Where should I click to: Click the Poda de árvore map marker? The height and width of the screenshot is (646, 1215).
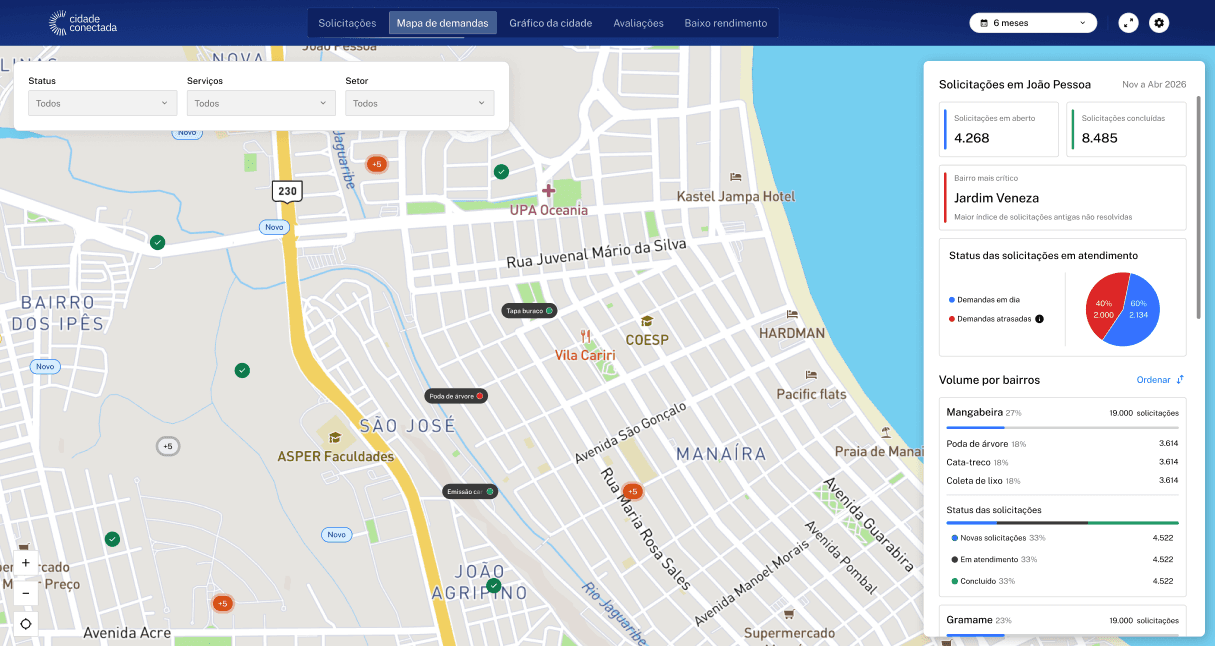coord(456,396)
